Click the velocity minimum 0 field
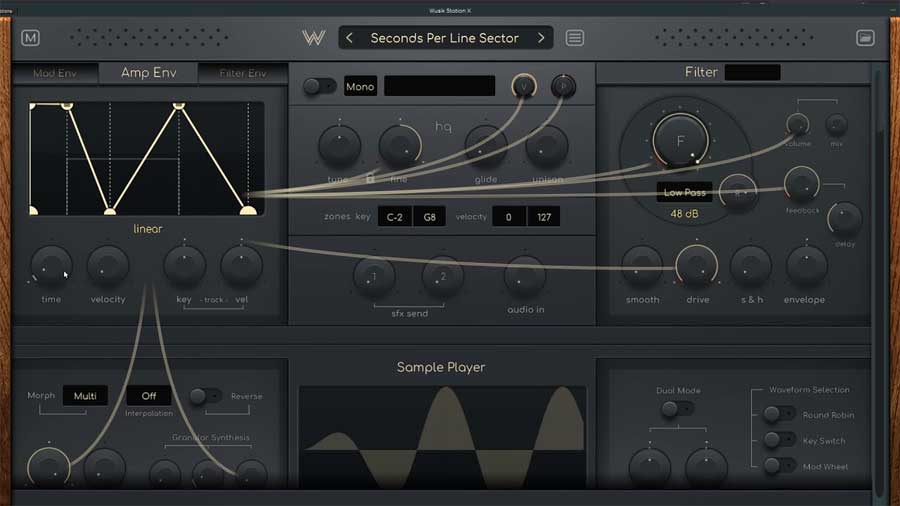The image size is (900, 506). pyautogui.click(x=509, y=217)
